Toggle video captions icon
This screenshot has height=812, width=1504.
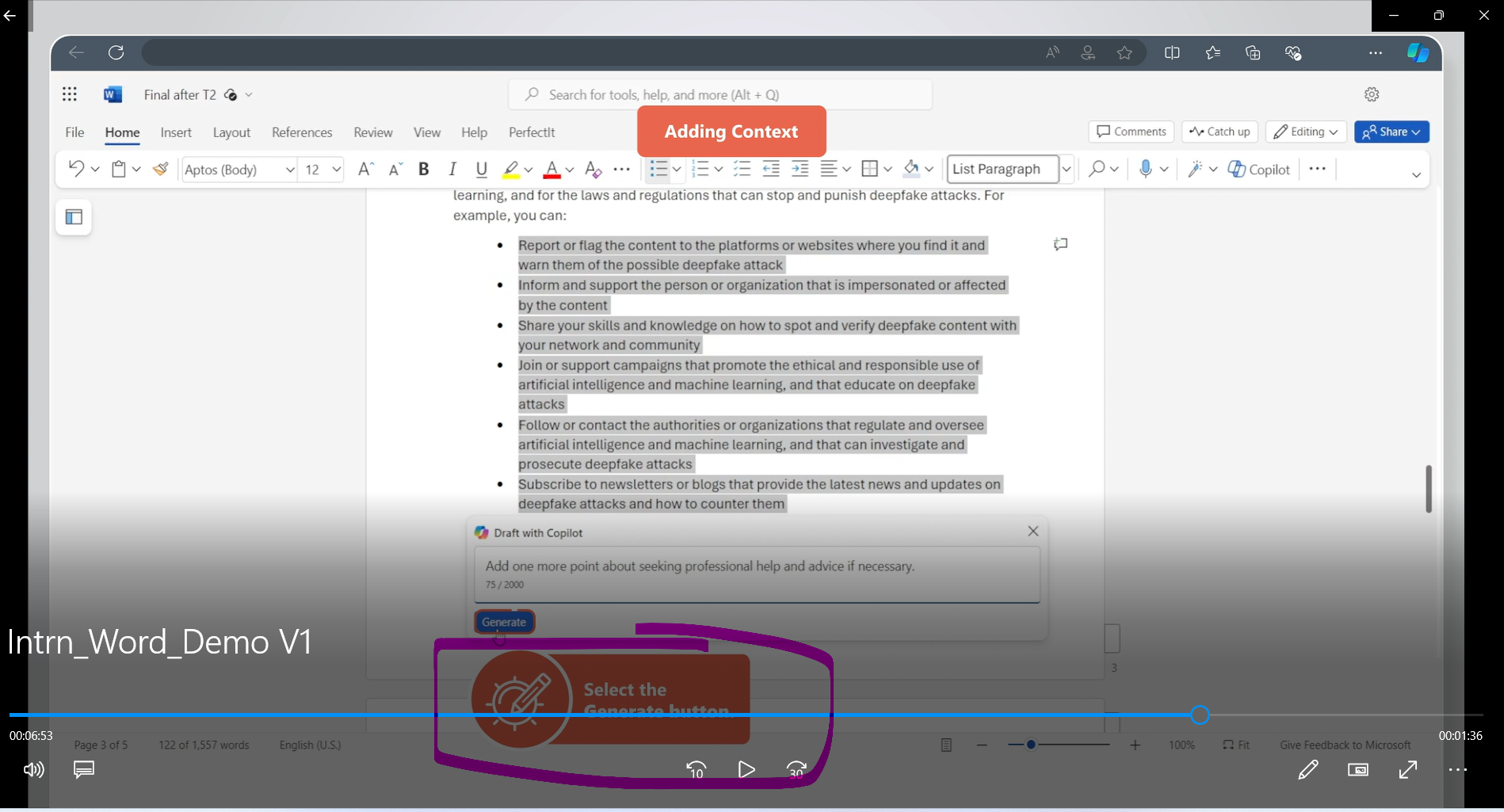84,769
